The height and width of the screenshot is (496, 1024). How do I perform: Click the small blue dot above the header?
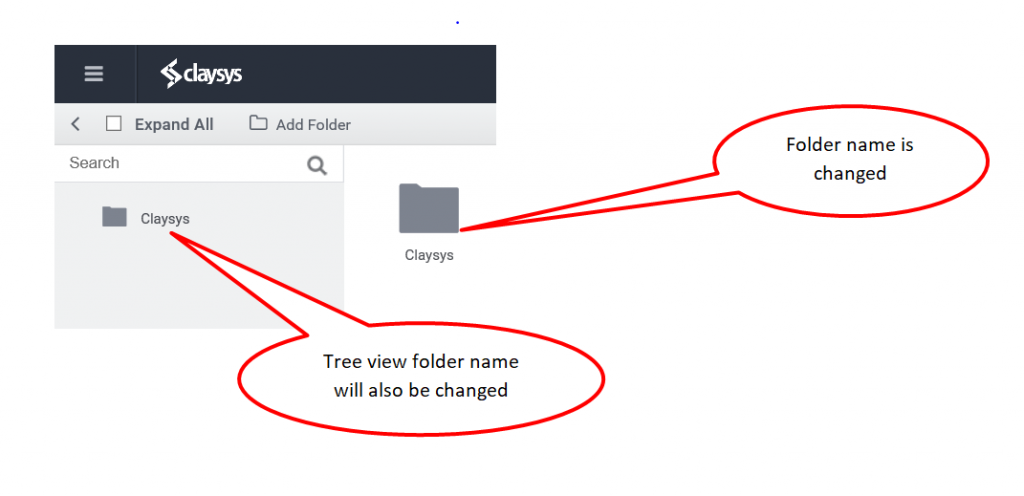coord(457,23)
